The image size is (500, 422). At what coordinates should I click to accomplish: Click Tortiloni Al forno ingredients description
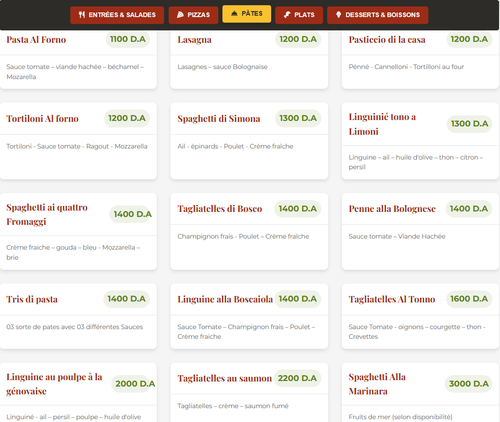pyautogui.click(x=77, y=146)
